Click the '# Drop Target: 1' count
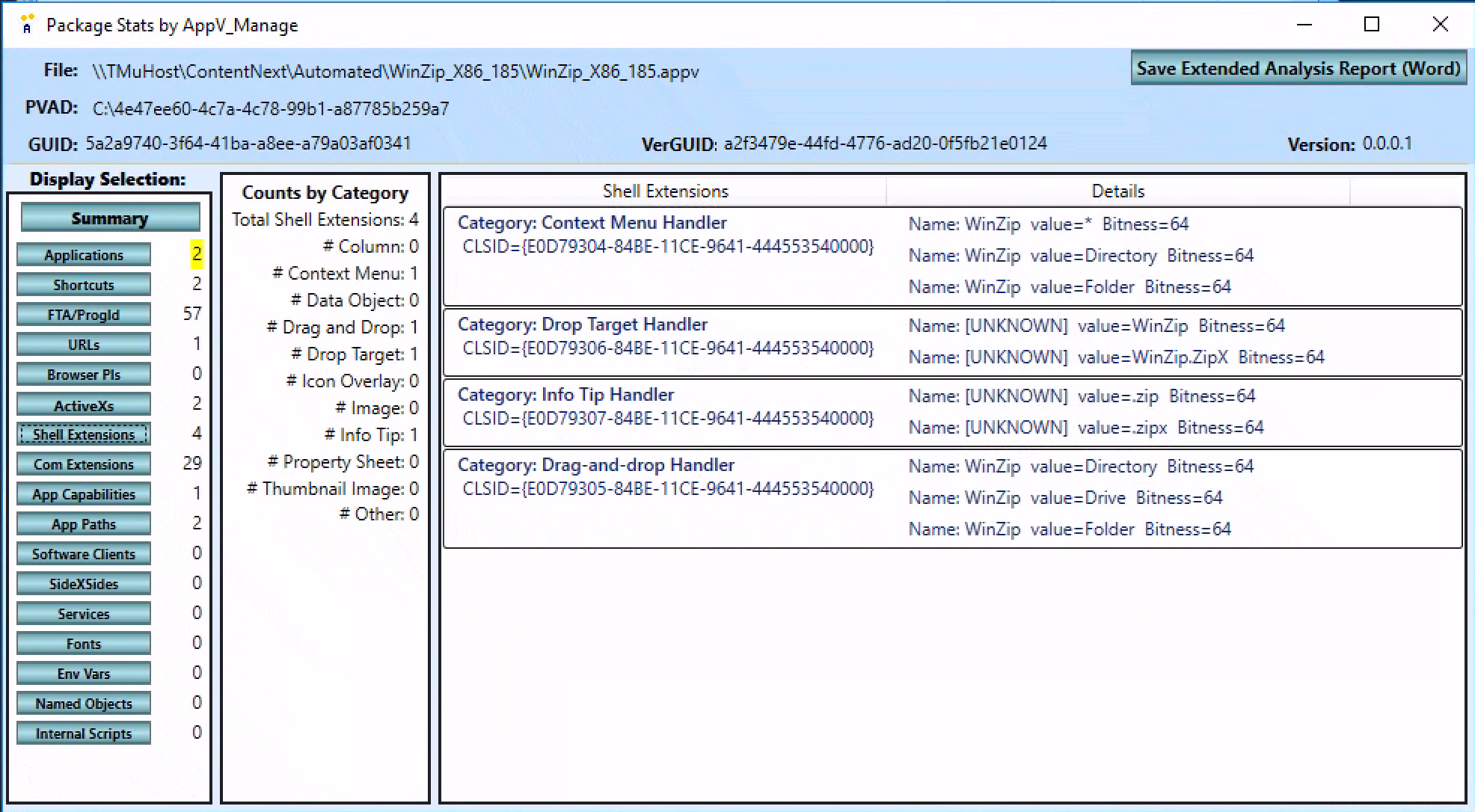 coord(355,354)
